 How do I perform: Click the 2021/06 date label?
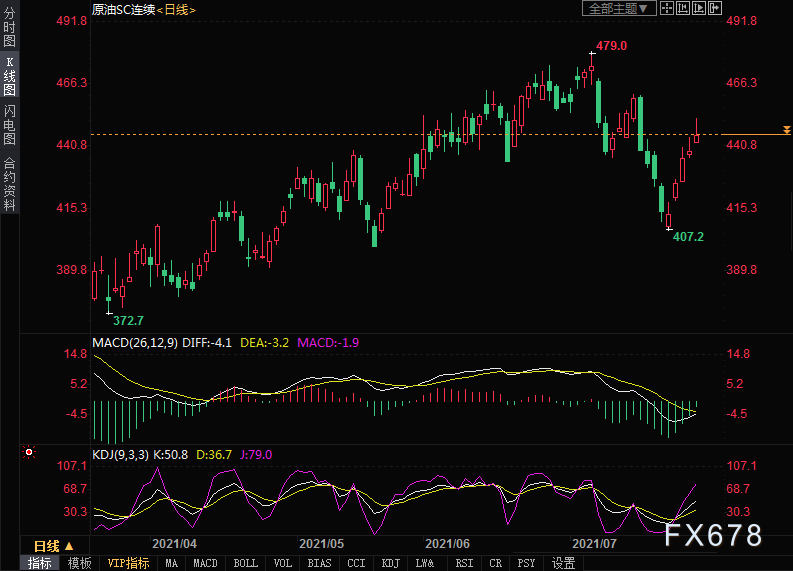(x=448, y=544)
